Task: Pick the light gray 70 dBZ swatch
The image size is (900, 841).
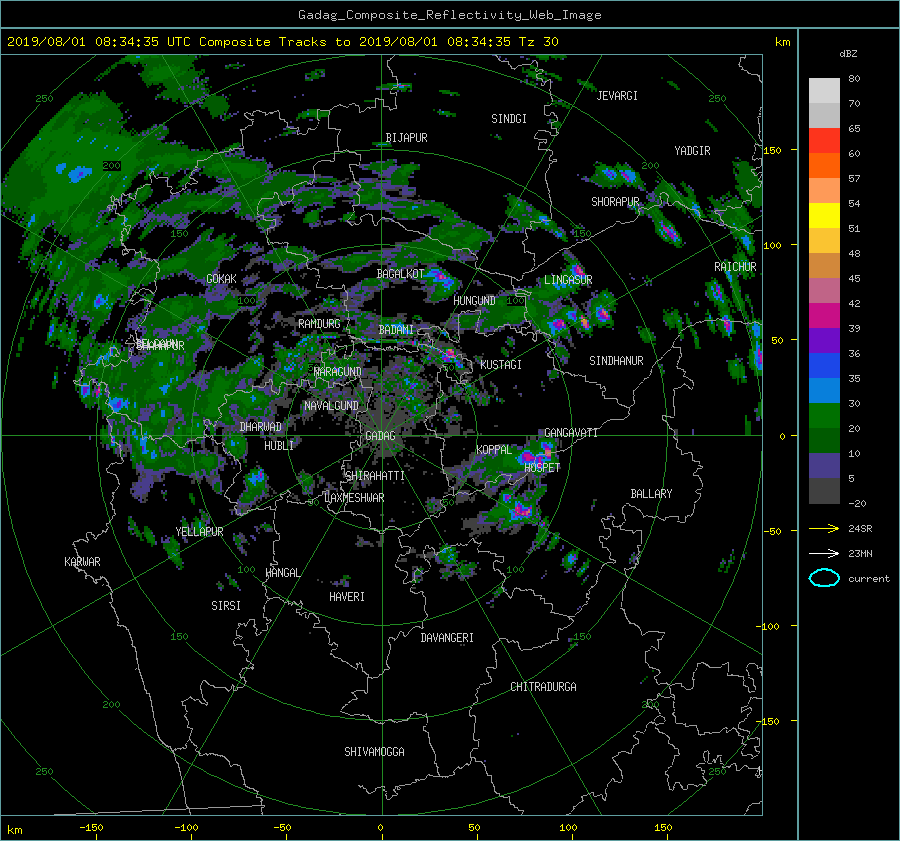Action: (824, 91)
